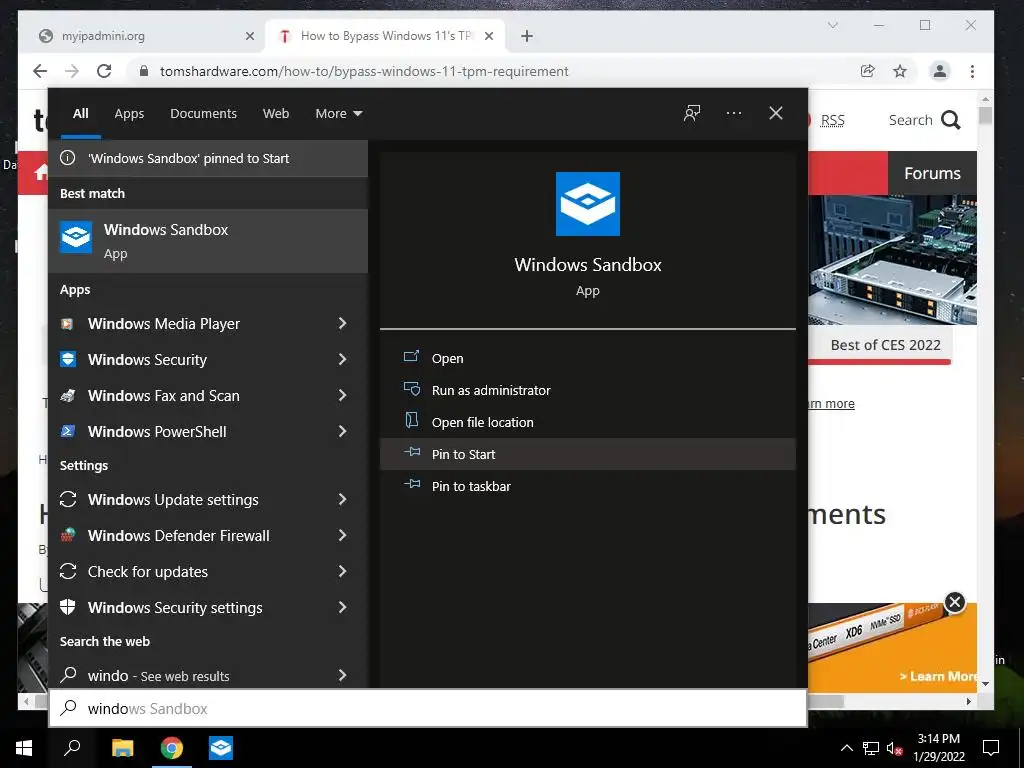Choose Pin to Start
Viewport: 1024px width, 768px height.
point(588,454)
